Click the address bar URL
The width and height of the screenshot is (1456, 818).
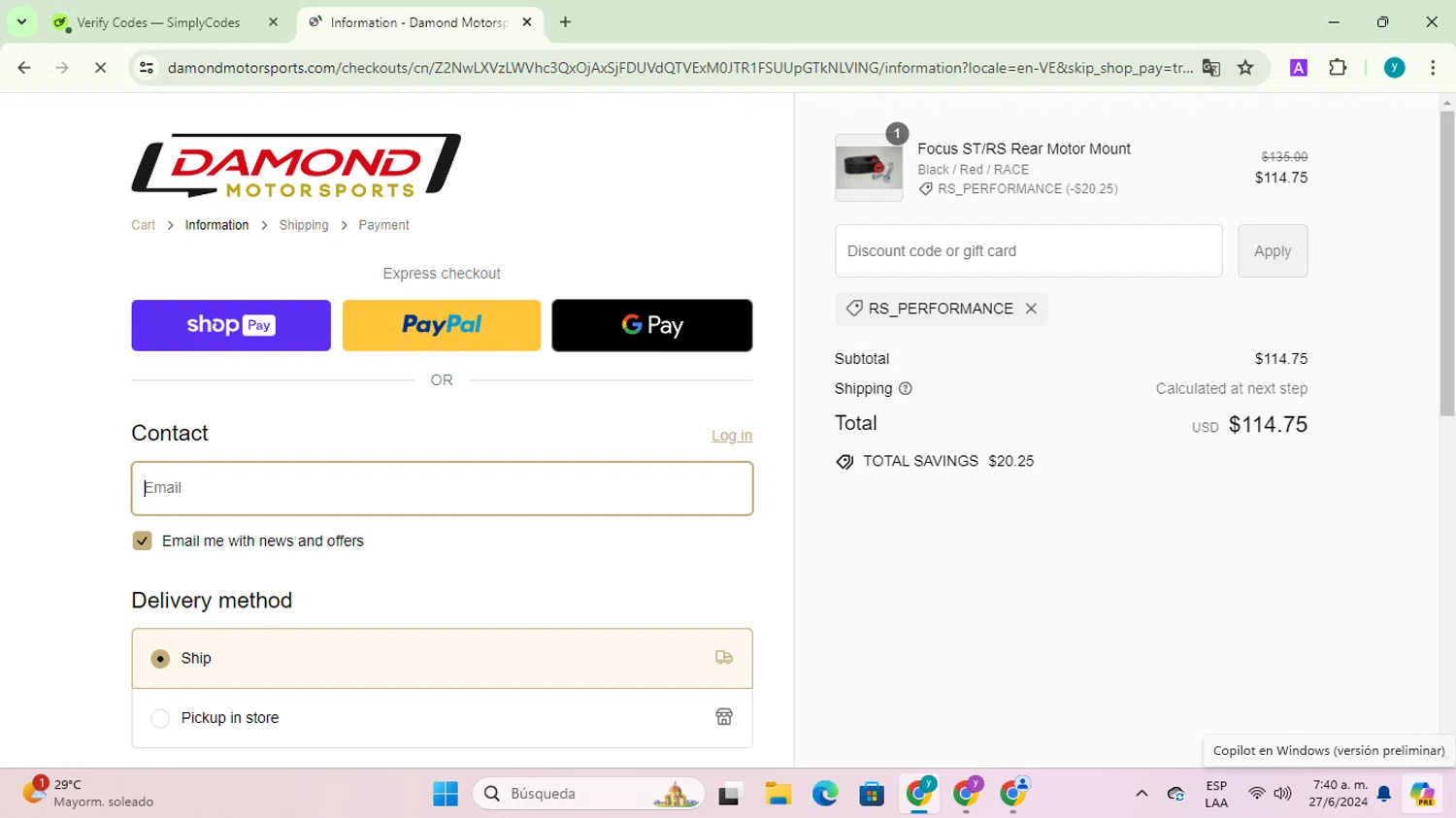pos(679,68)
